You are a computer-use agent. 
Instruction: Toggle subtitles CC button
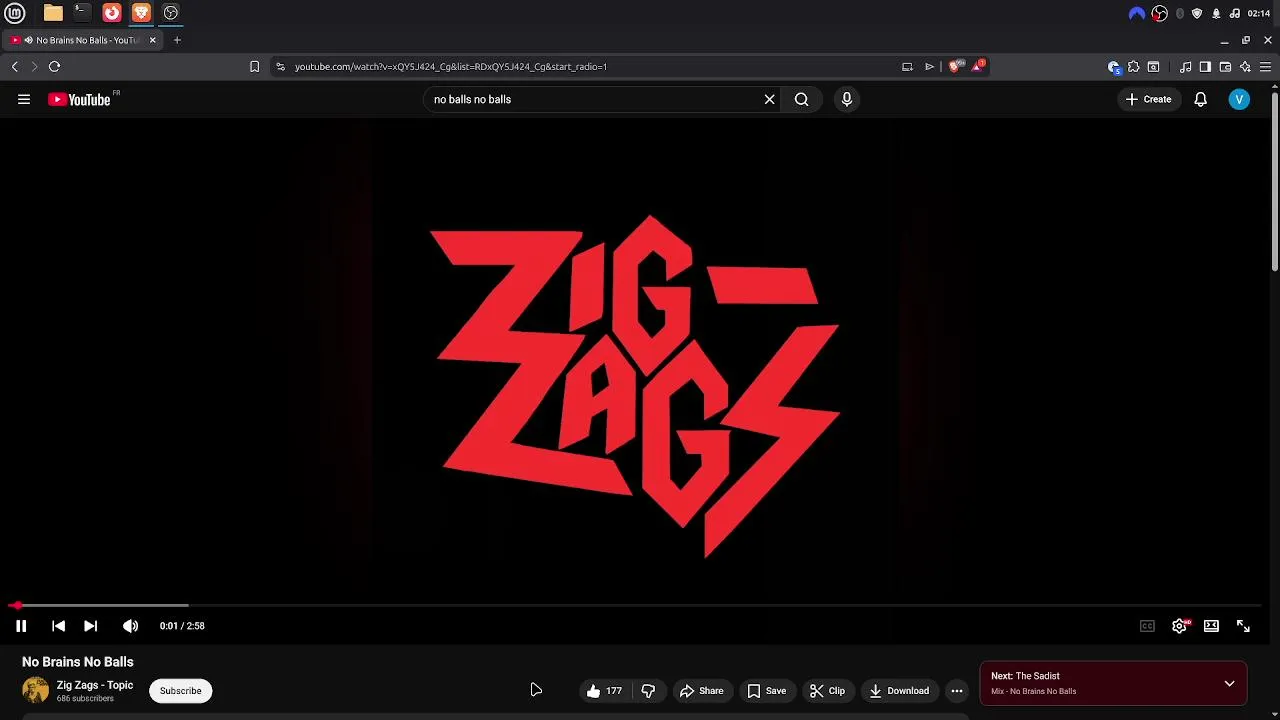1147,626
